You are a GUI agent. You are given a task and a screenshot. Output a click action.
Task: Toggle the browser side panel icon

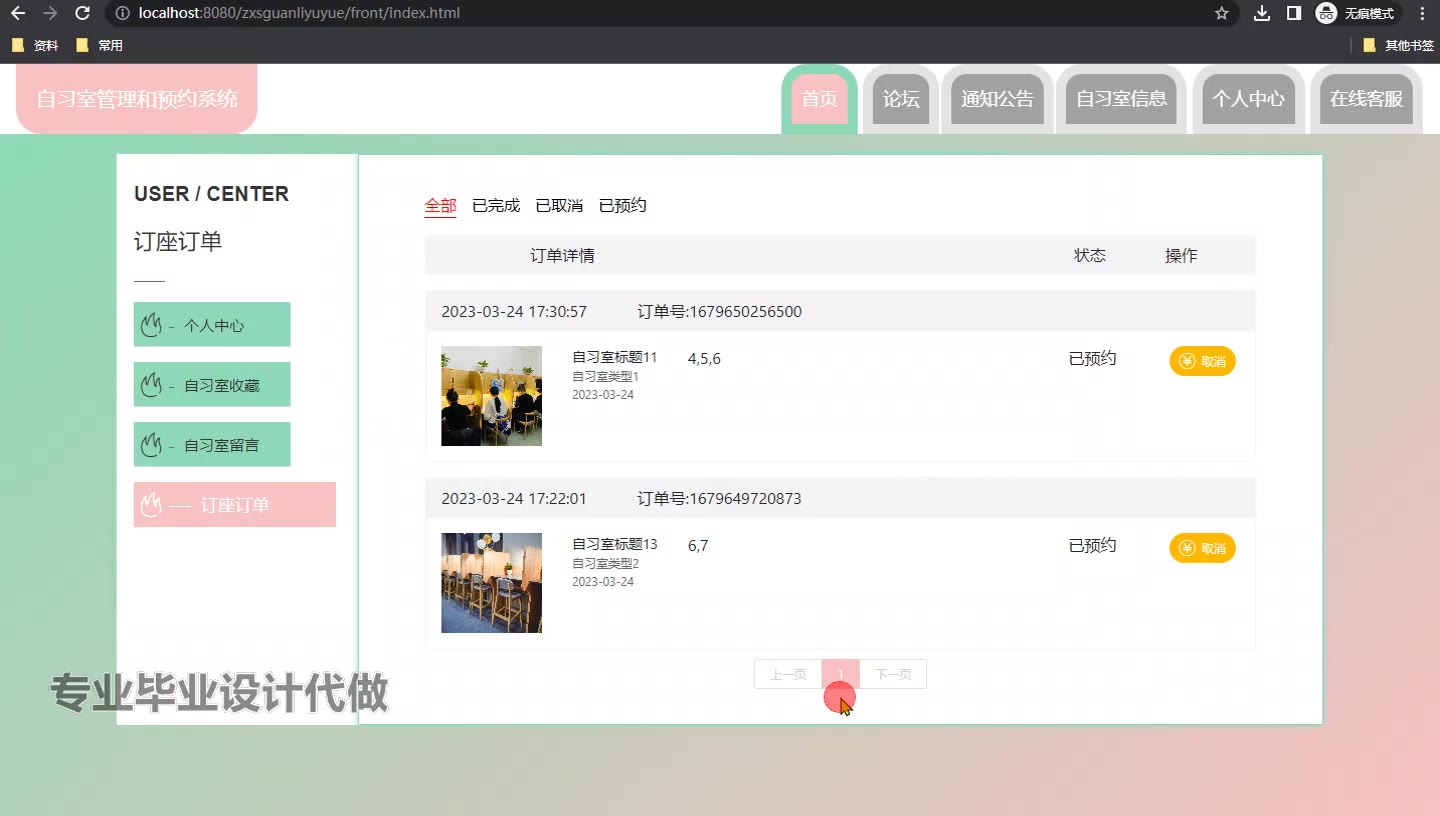[x=1293, y=13]
